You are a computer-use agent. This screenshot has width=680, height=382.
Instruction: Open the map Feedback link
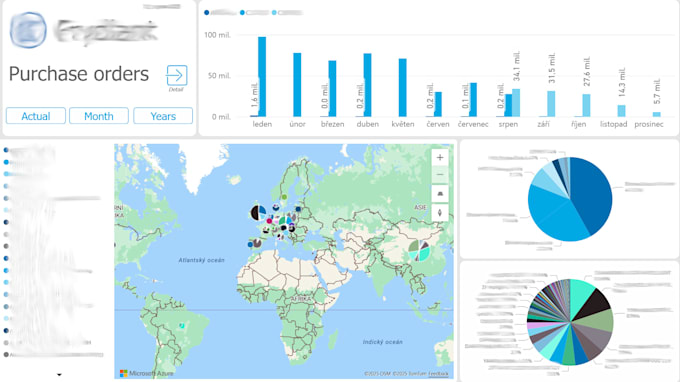click(x=438, y=373)
